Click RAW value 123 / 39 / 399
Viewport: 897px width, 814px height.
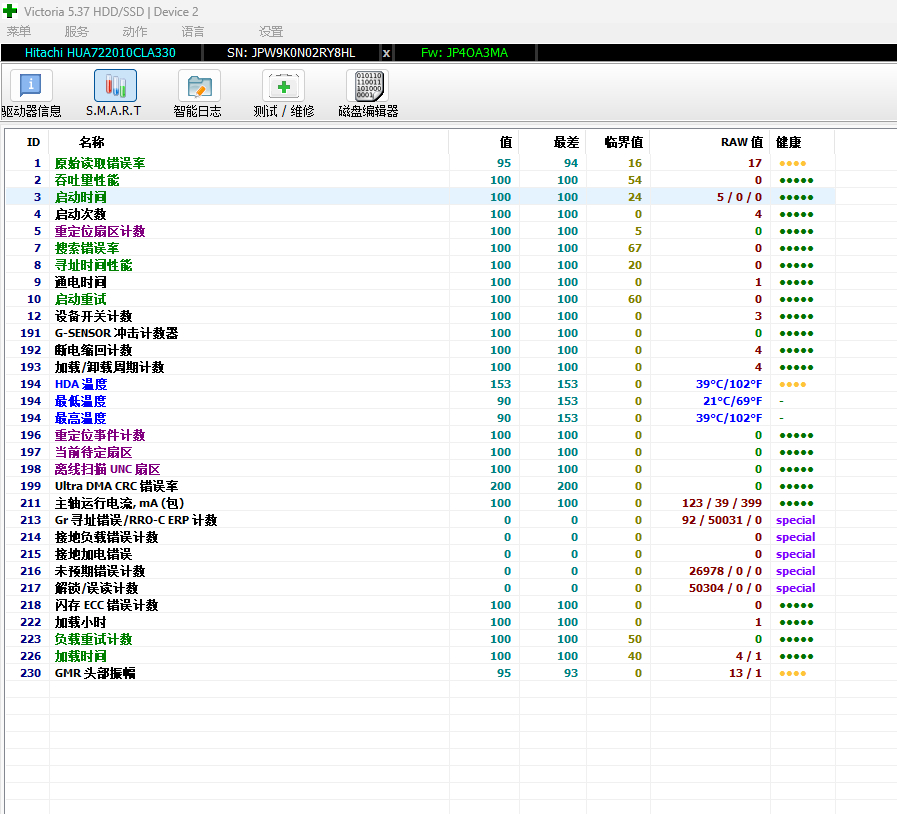(721, 503)
